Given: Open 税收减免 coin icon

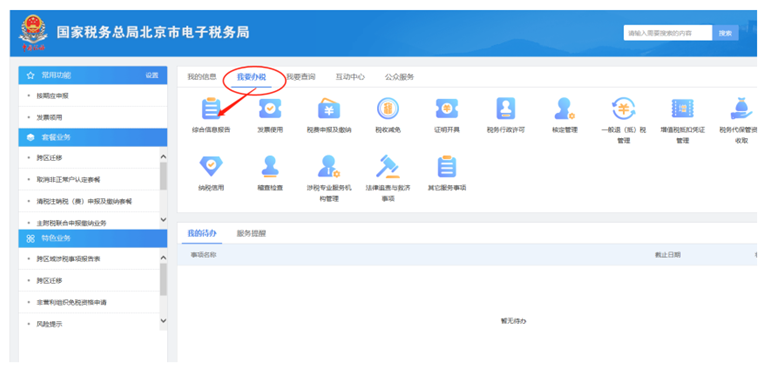Looking at the screenshot, I should [x=388, y=109].
